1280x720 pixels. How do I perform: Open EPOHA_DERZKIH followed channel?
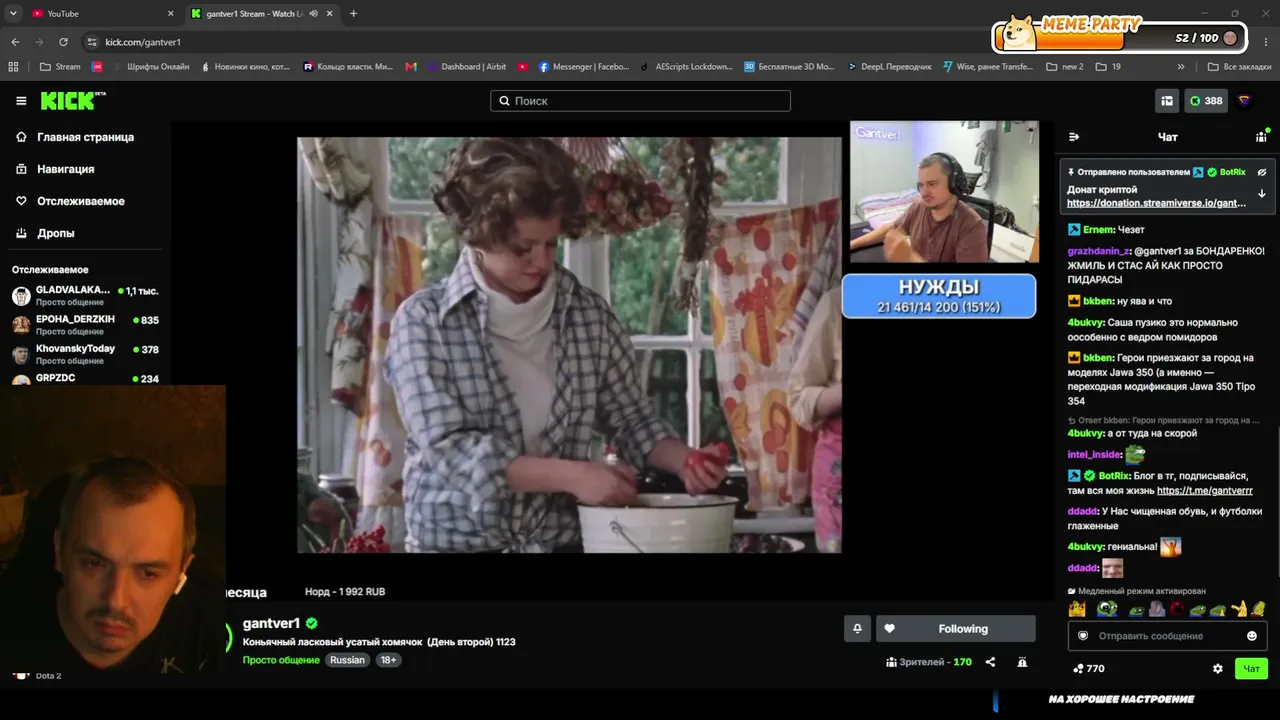85,325
